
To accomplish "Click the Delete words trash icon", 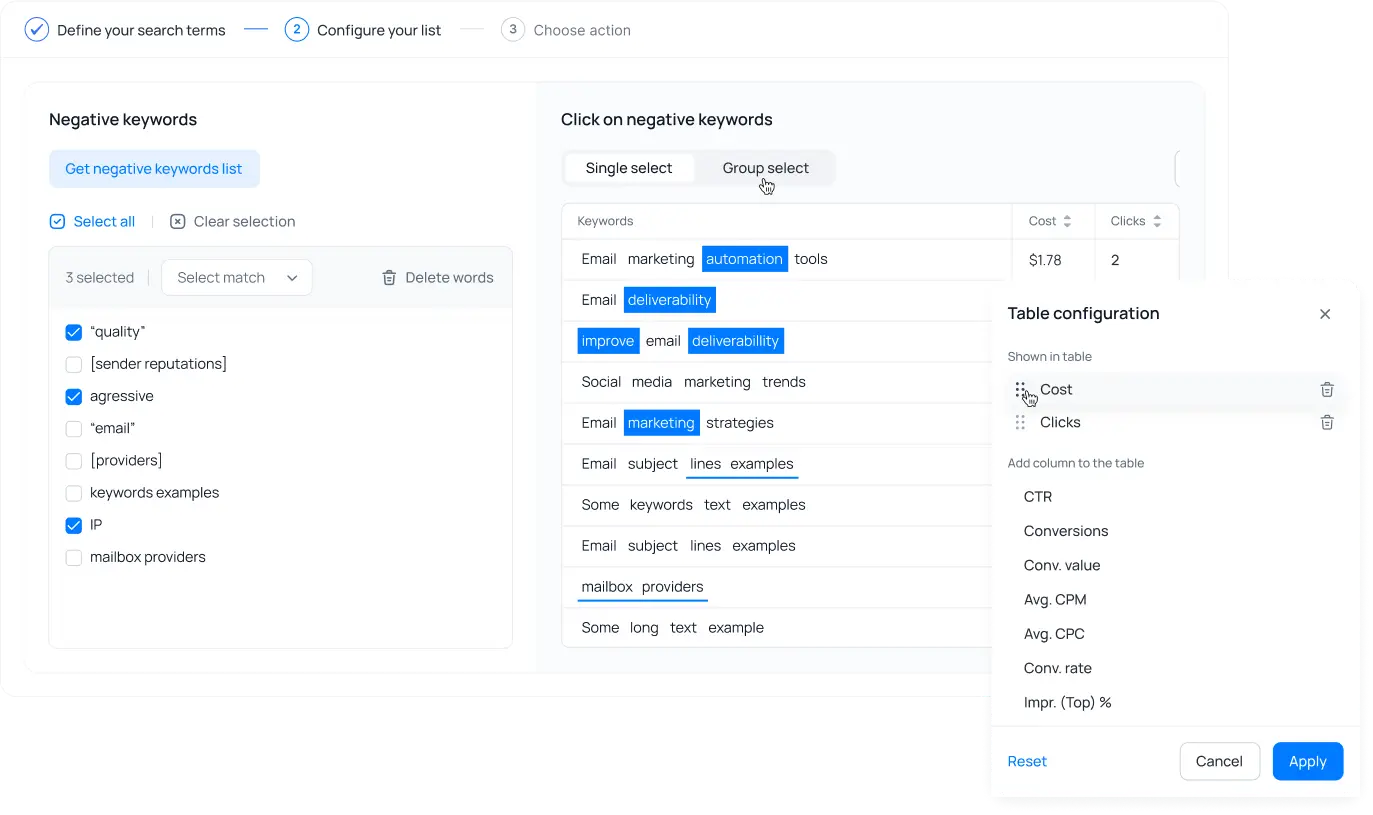I will [389, 278].
